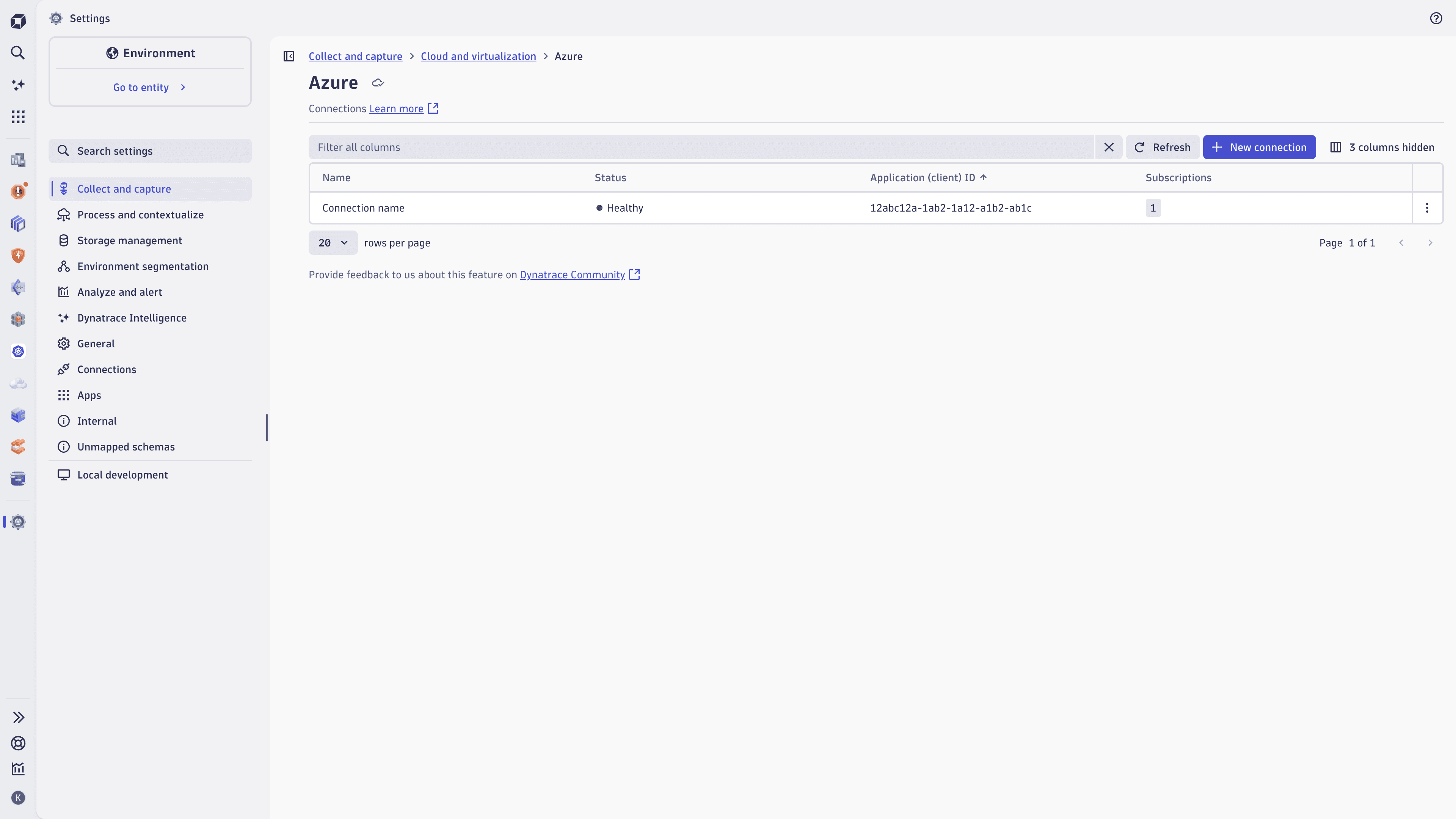Open the user avatar K
Viewport: 1456px width, 819px height.
18,797
